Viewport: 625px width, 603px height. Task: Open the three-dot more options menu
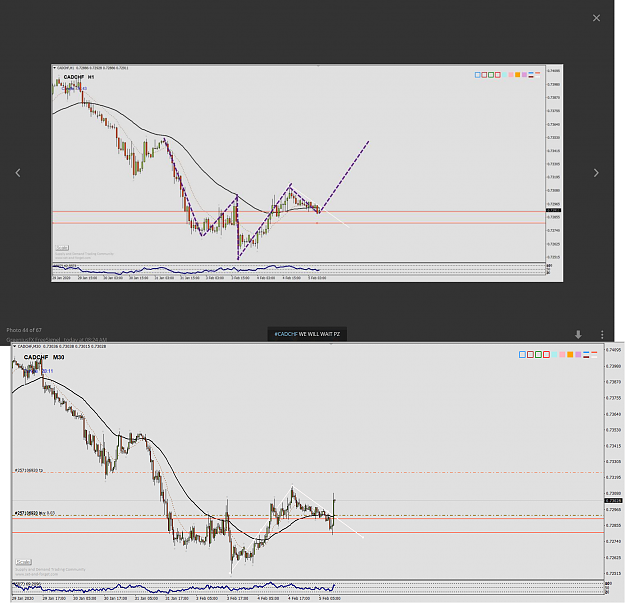point(602,334)
